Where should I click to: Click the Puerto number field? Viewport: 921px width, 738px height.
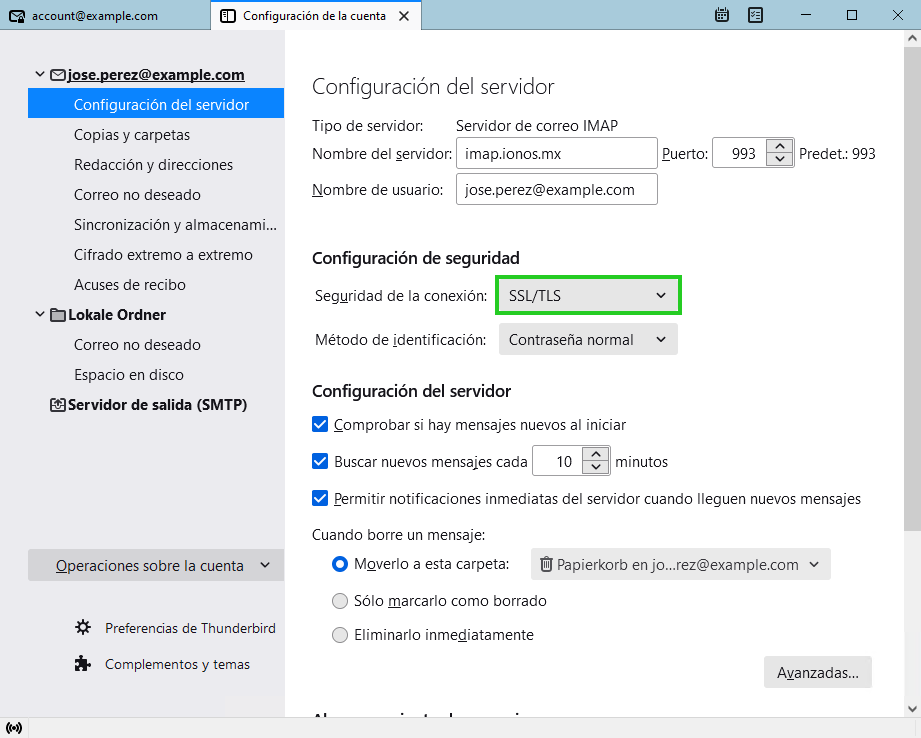click(740, 153)
